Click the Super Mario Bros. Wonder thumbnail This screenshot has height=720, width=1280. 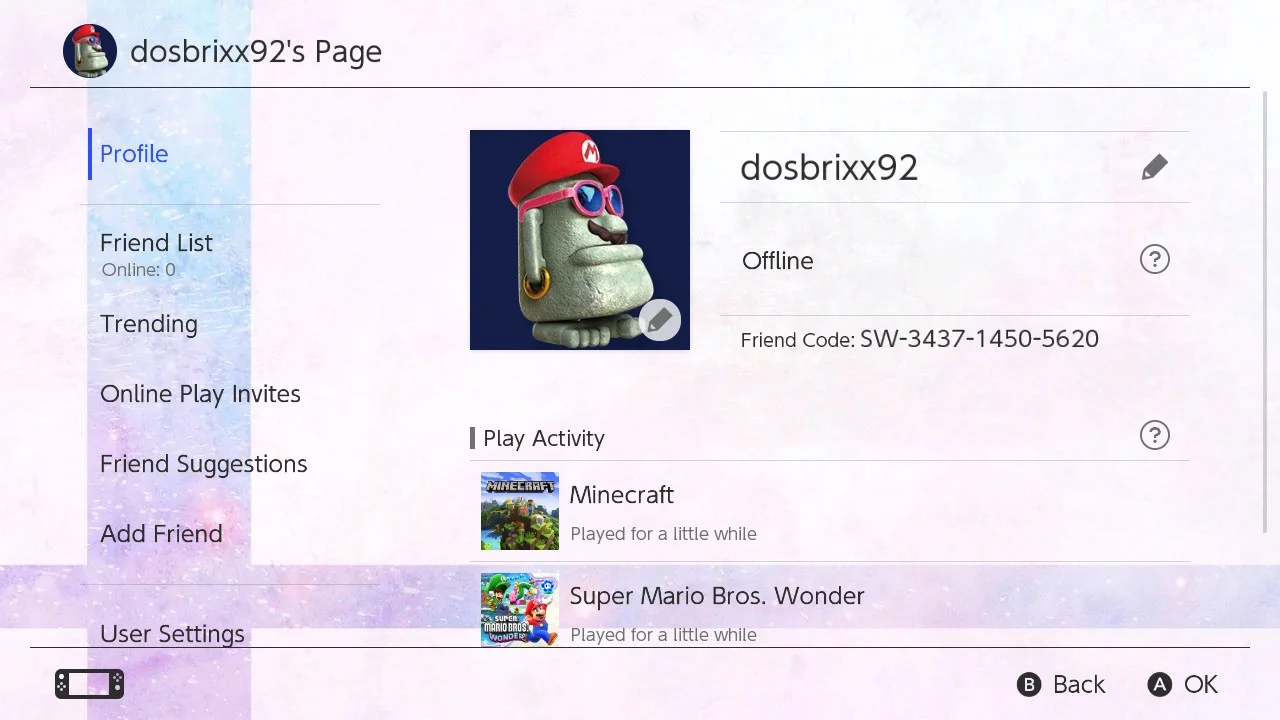520,609
